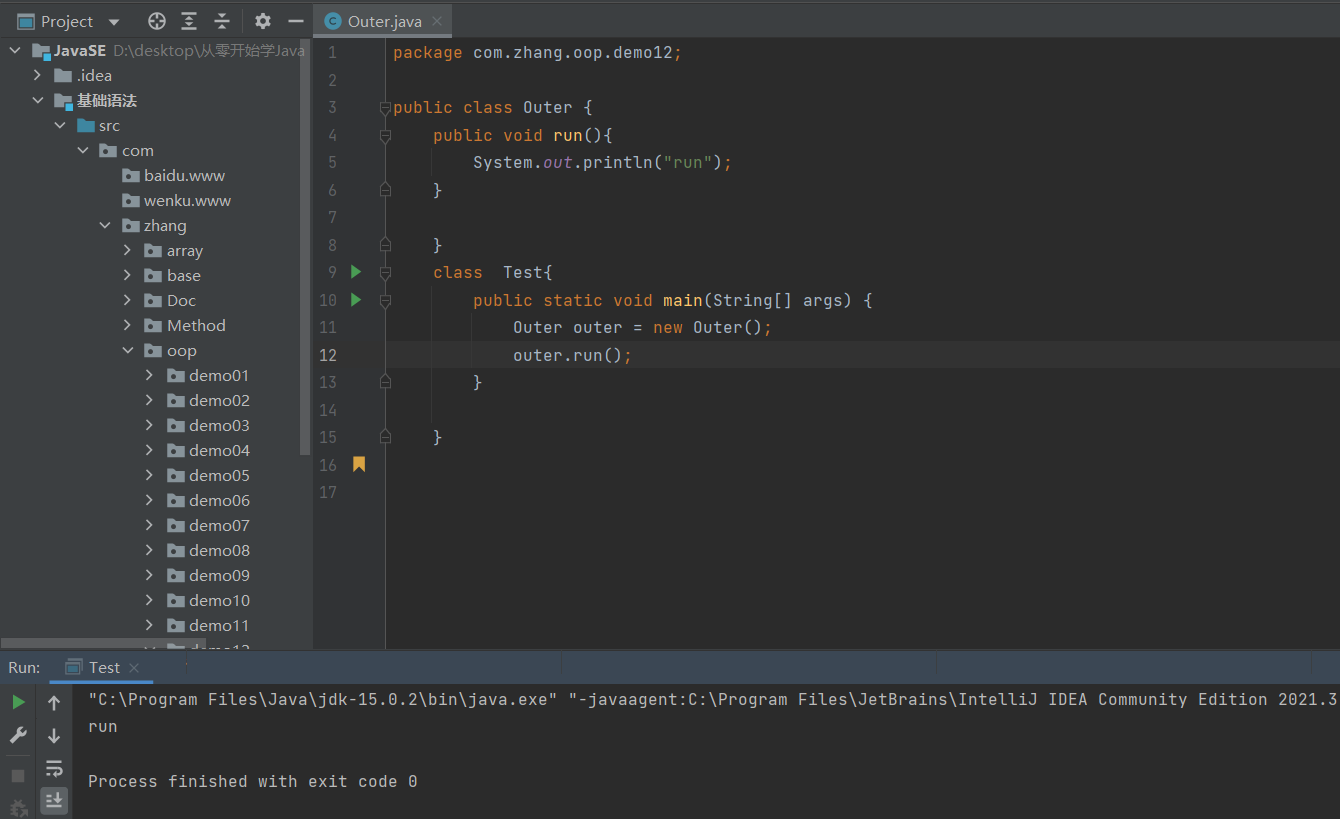Click the package com.zhang.oop.demo12 statement
Screen dimensions: 1340x819
[x=537, y=52]
